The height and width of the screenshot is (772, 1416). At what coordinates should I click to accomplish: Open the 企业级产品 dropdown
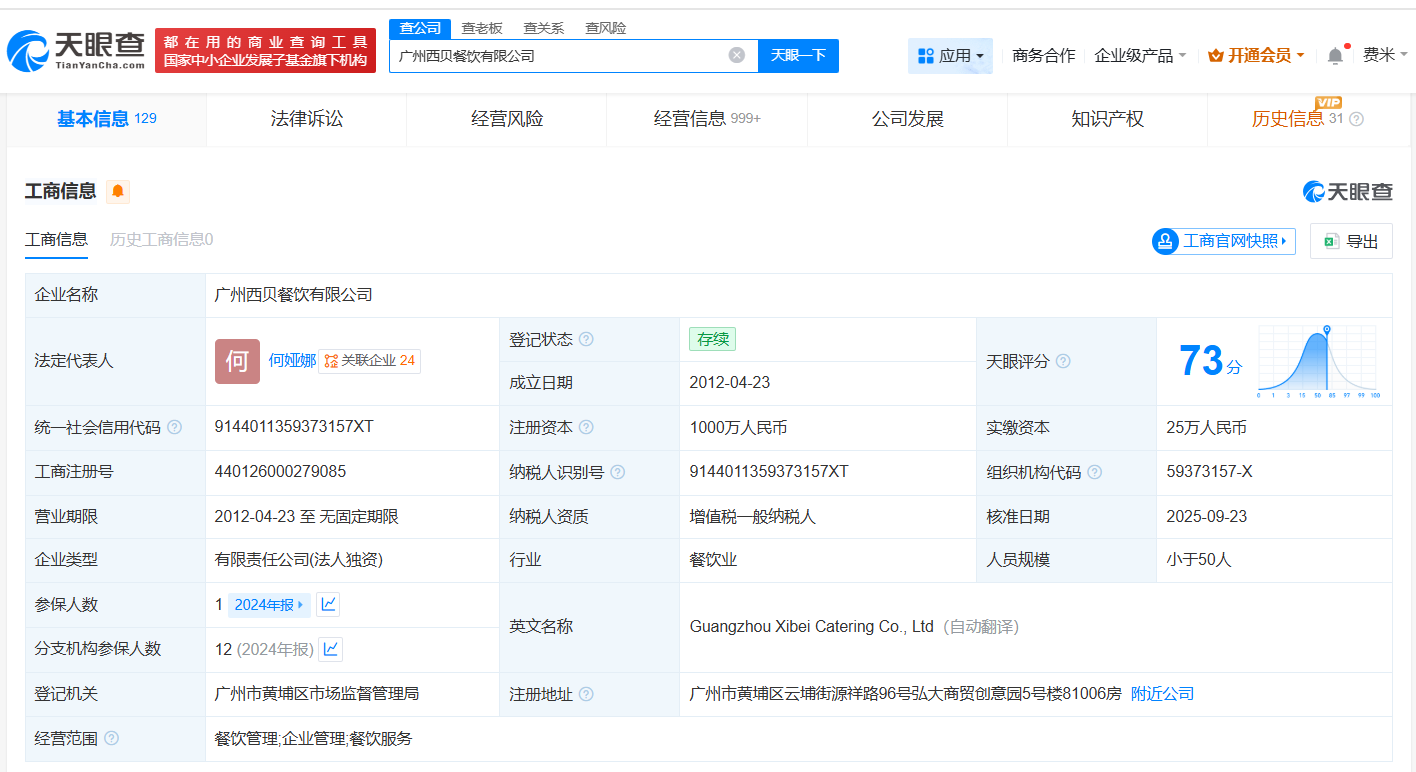[1140, 56]
